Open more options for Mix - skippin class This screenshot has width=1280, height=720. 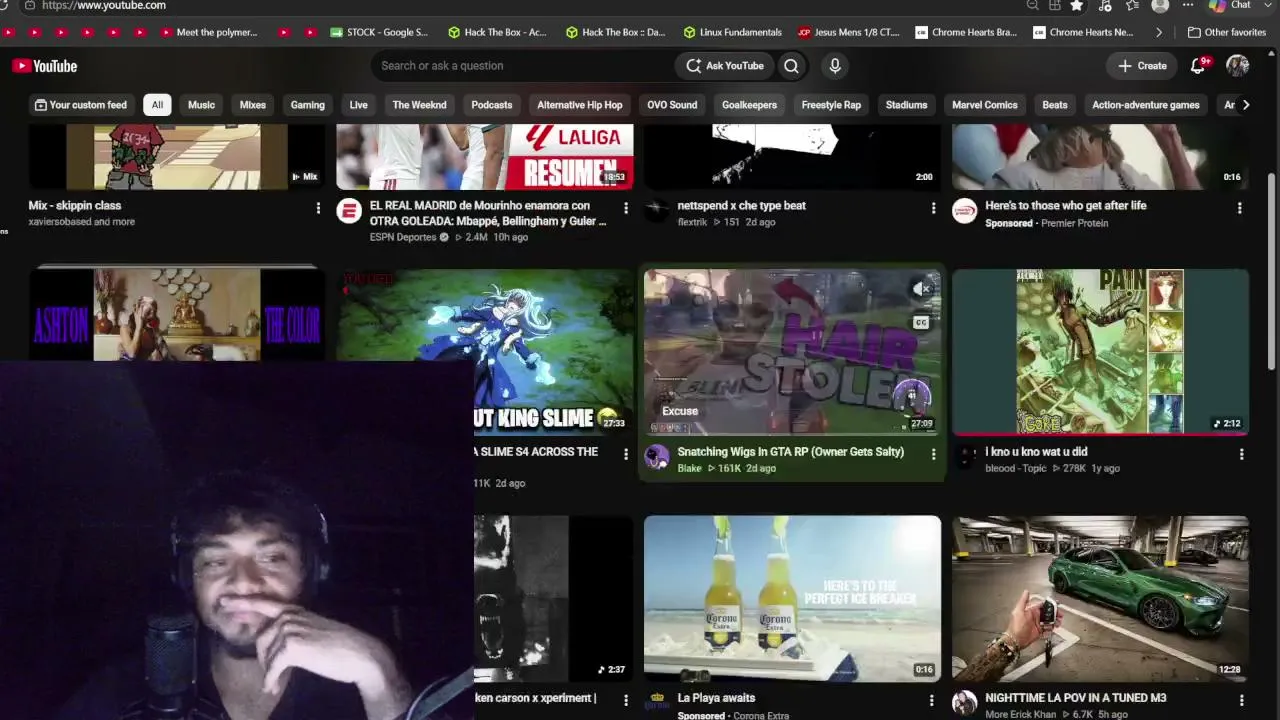[318, 208]
